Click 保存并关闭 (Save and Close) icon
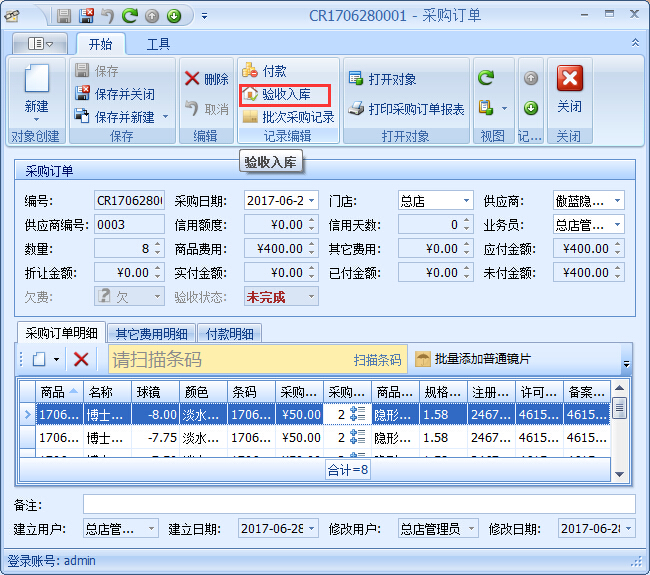Viewport: 650px width, 575px height. coord(84,94)
